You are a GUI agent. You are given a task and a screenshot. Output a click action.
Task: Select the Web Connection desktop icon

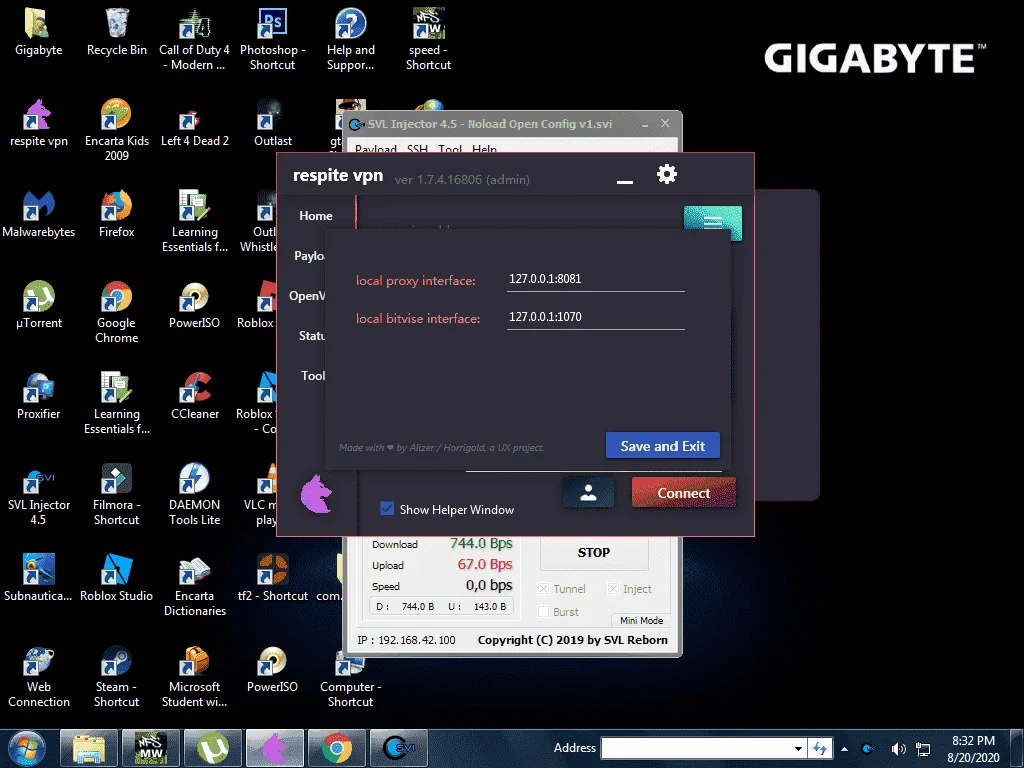[39, 677]
